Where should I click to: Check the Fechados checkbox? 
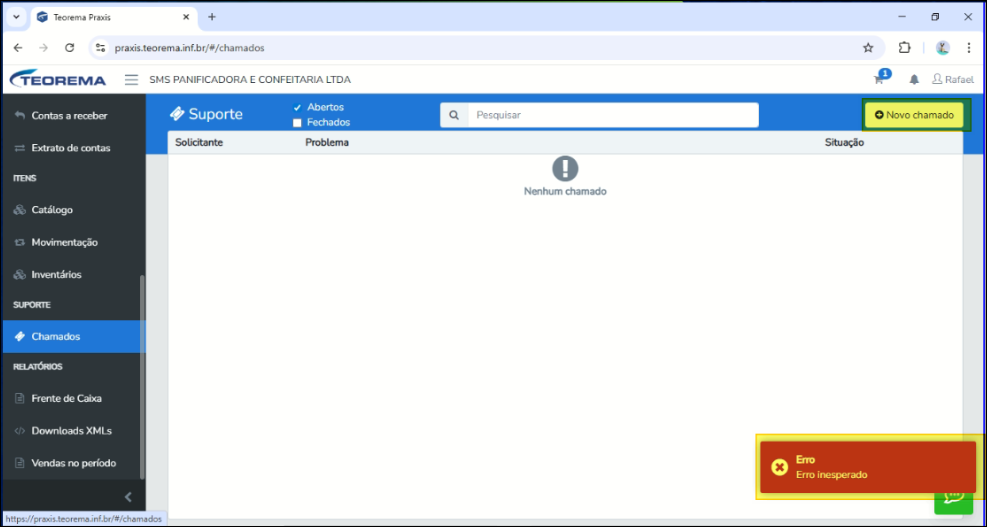(x=297, y=123)
